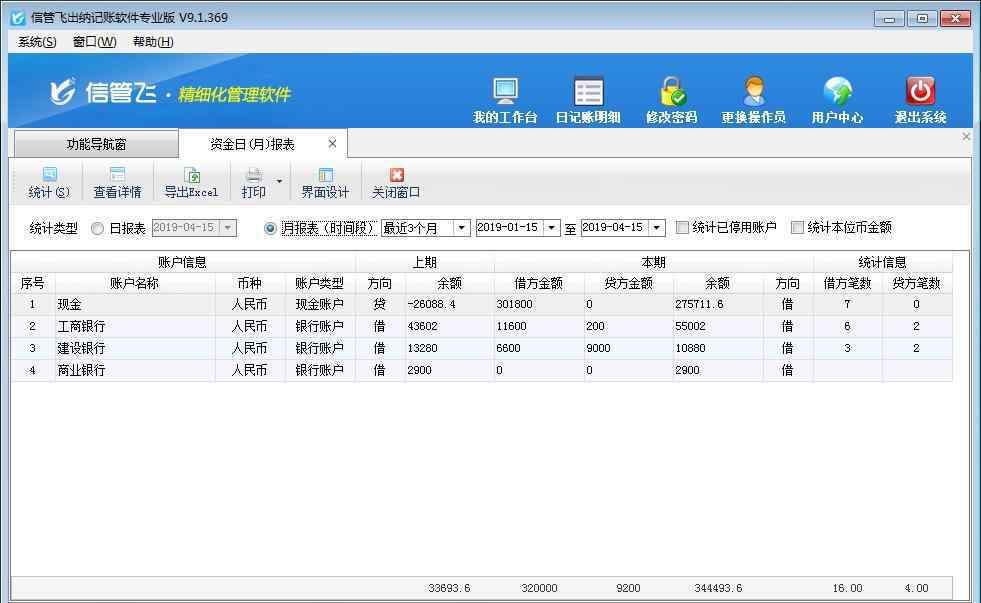The height and width of the screenshot is (603, 981).
Task: Click the 借方金额 column header
Action: 539,283
